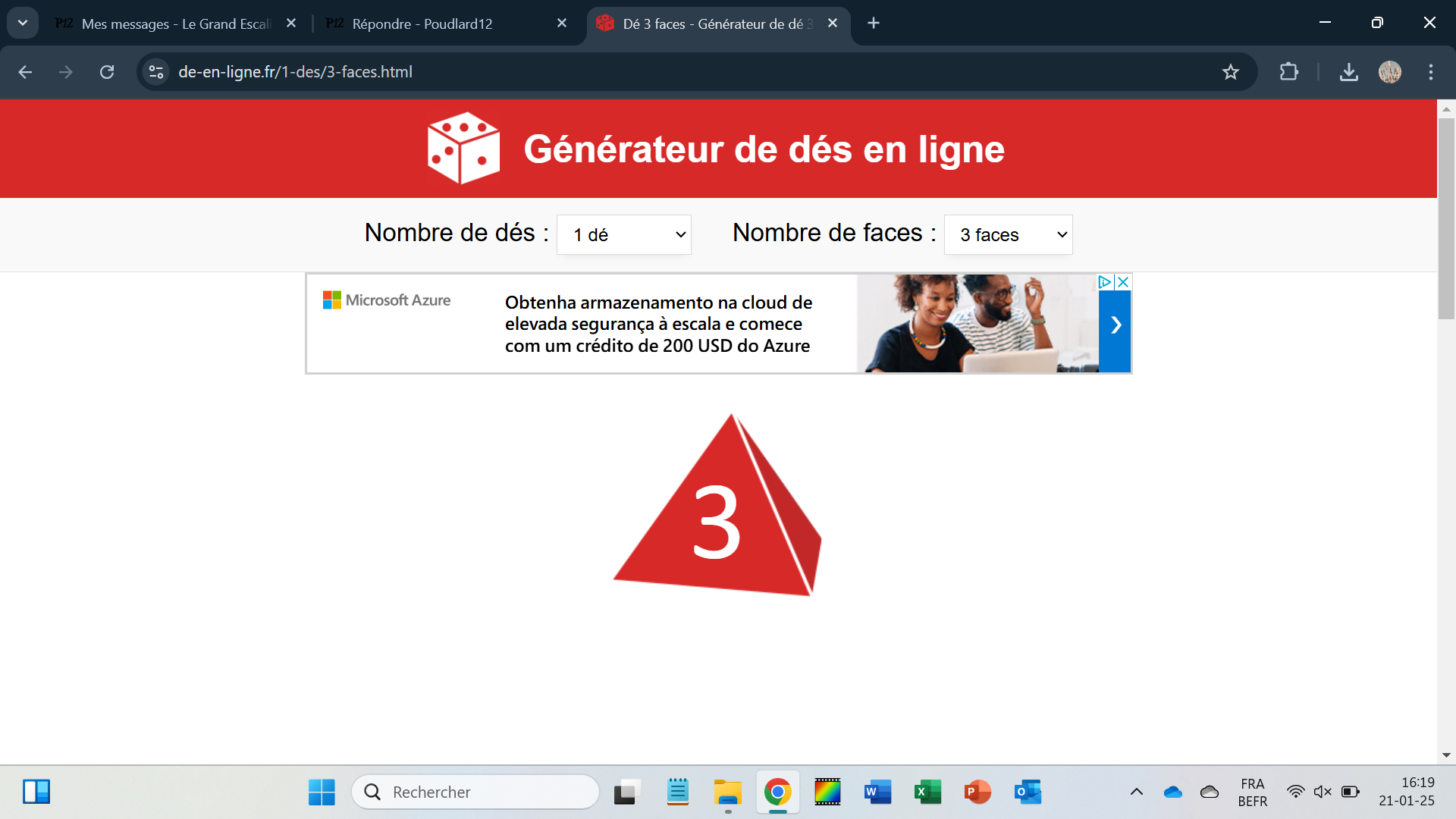Close the Azure ad with X icon

[1123, 282]
